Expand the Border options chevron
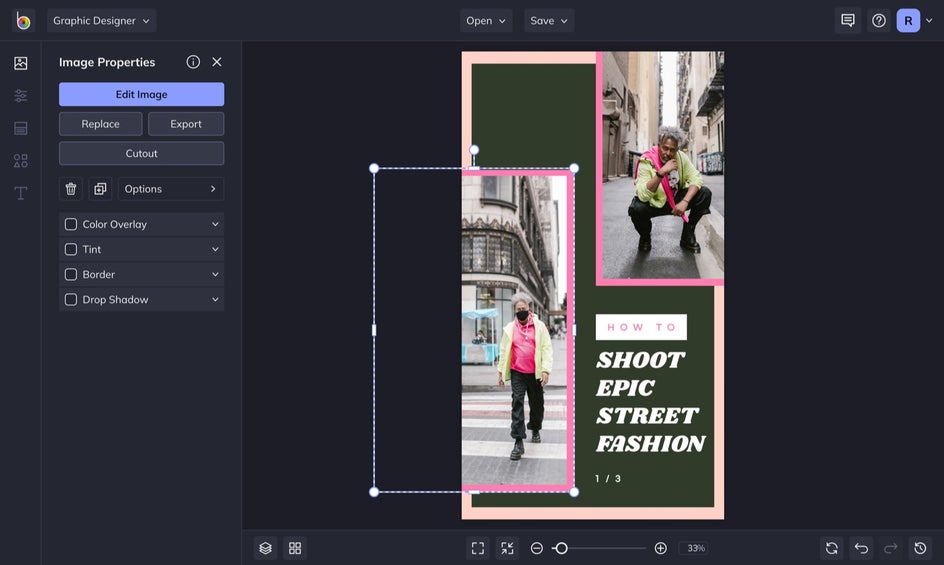 215,275
